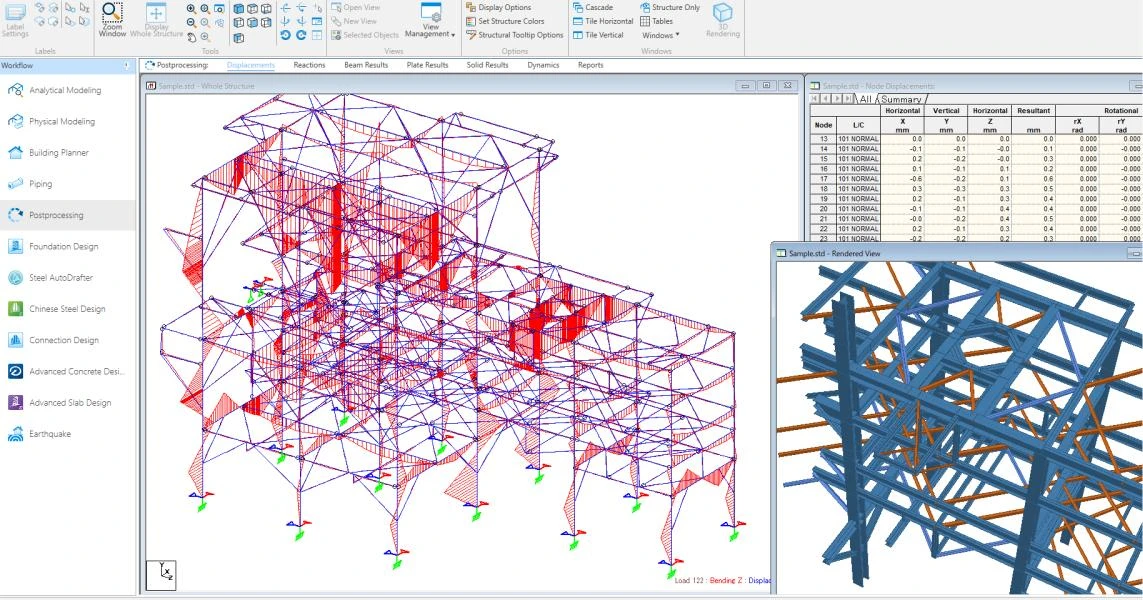Screen dimensions: 1143x600
Task: Open the Beam Results tab
Action: [366, 65]
